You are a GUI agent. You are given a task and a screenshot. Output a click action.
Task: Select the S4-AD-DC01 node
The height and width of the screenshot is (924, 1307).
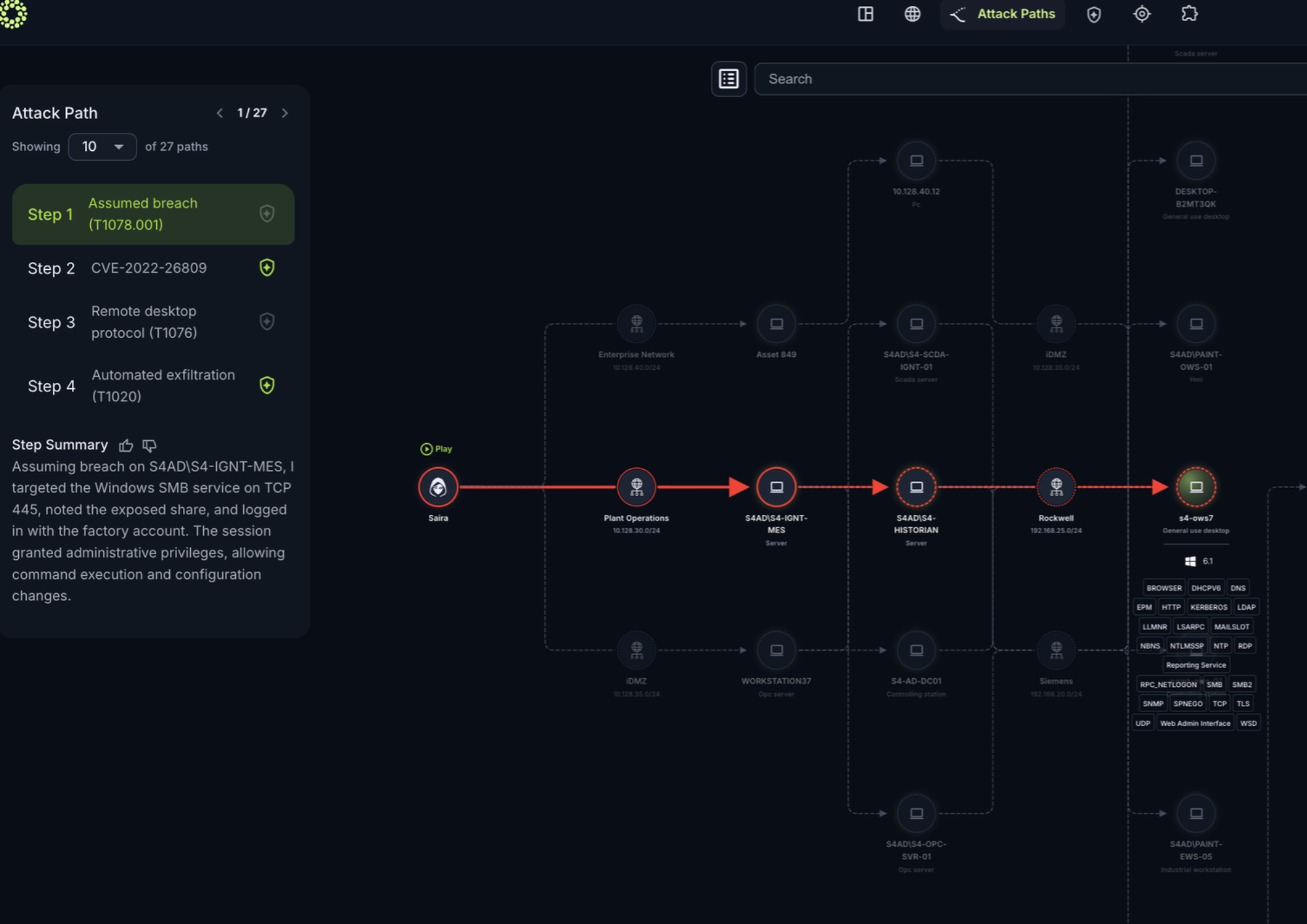pos(916,650)
